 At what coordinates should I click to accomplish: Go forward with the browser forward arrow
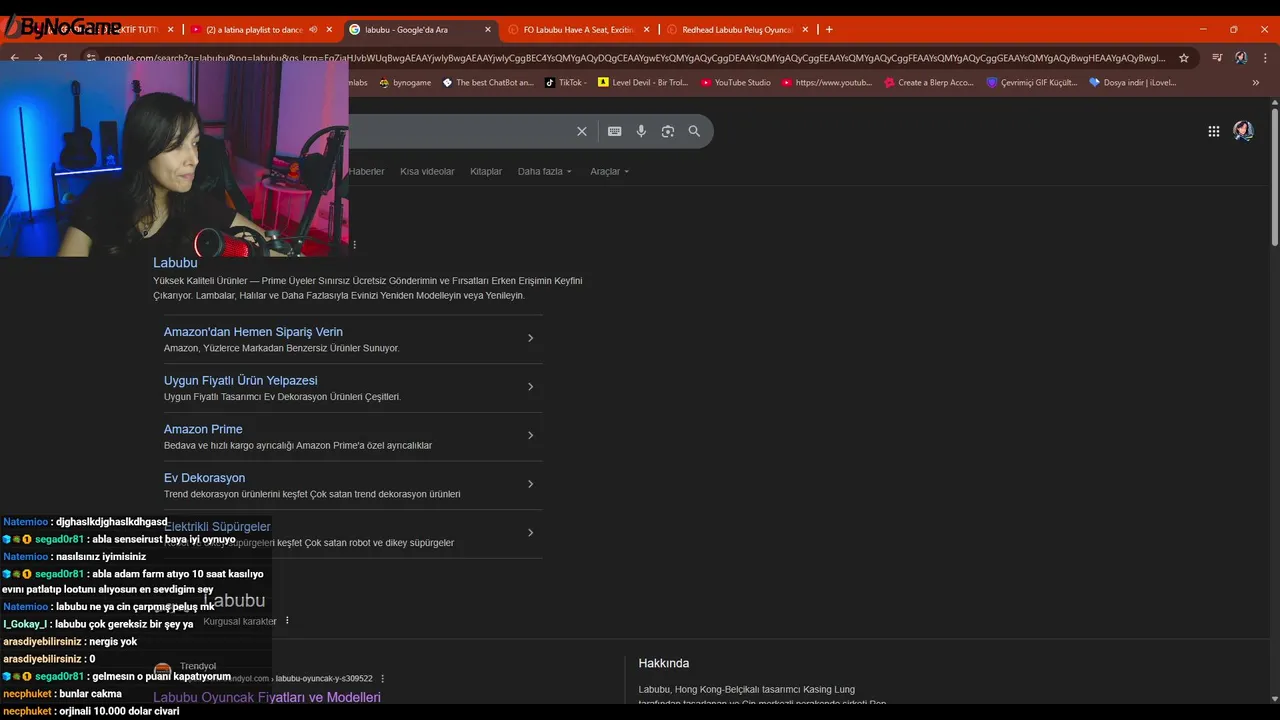point(38,58)
